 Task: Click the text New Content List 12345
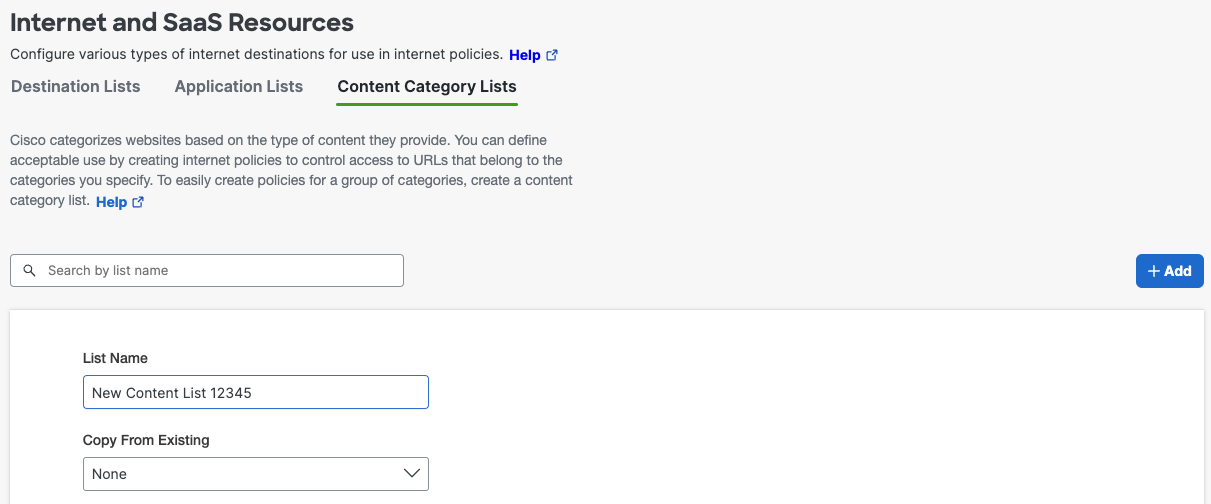click(172, 393)
